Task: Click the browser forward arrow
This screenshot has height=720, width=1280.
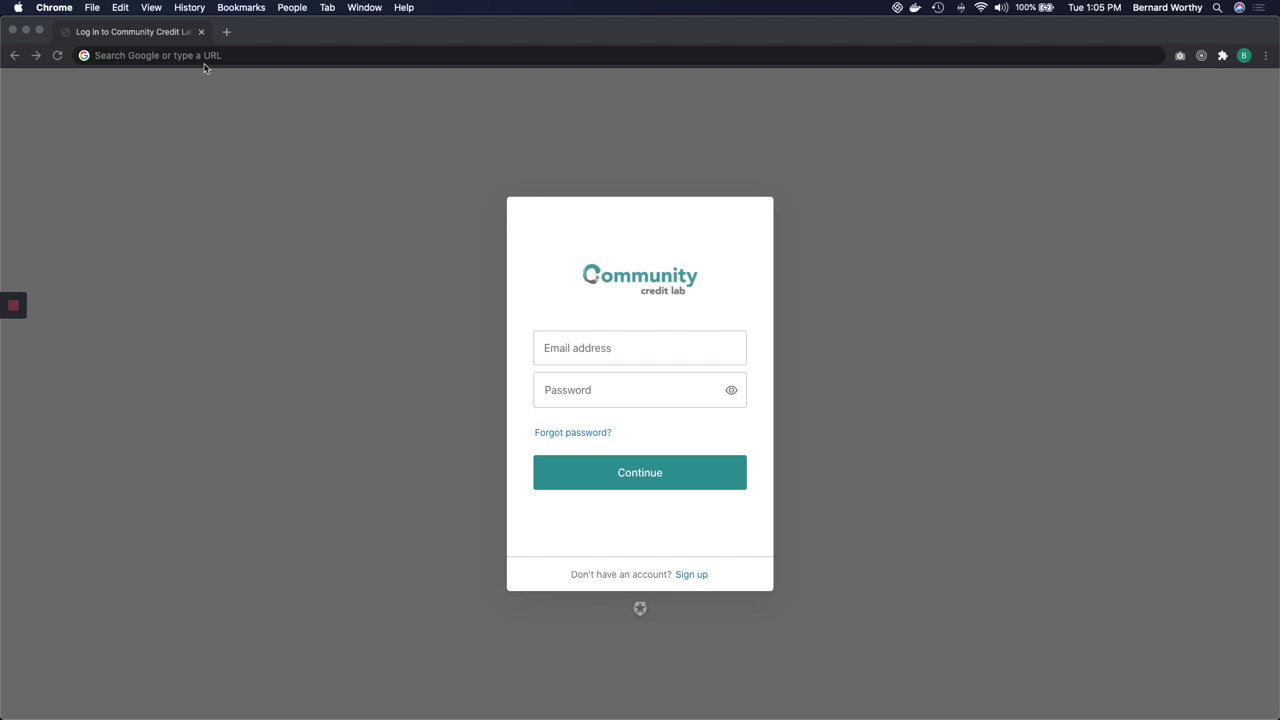Action: tap(36, 56)
